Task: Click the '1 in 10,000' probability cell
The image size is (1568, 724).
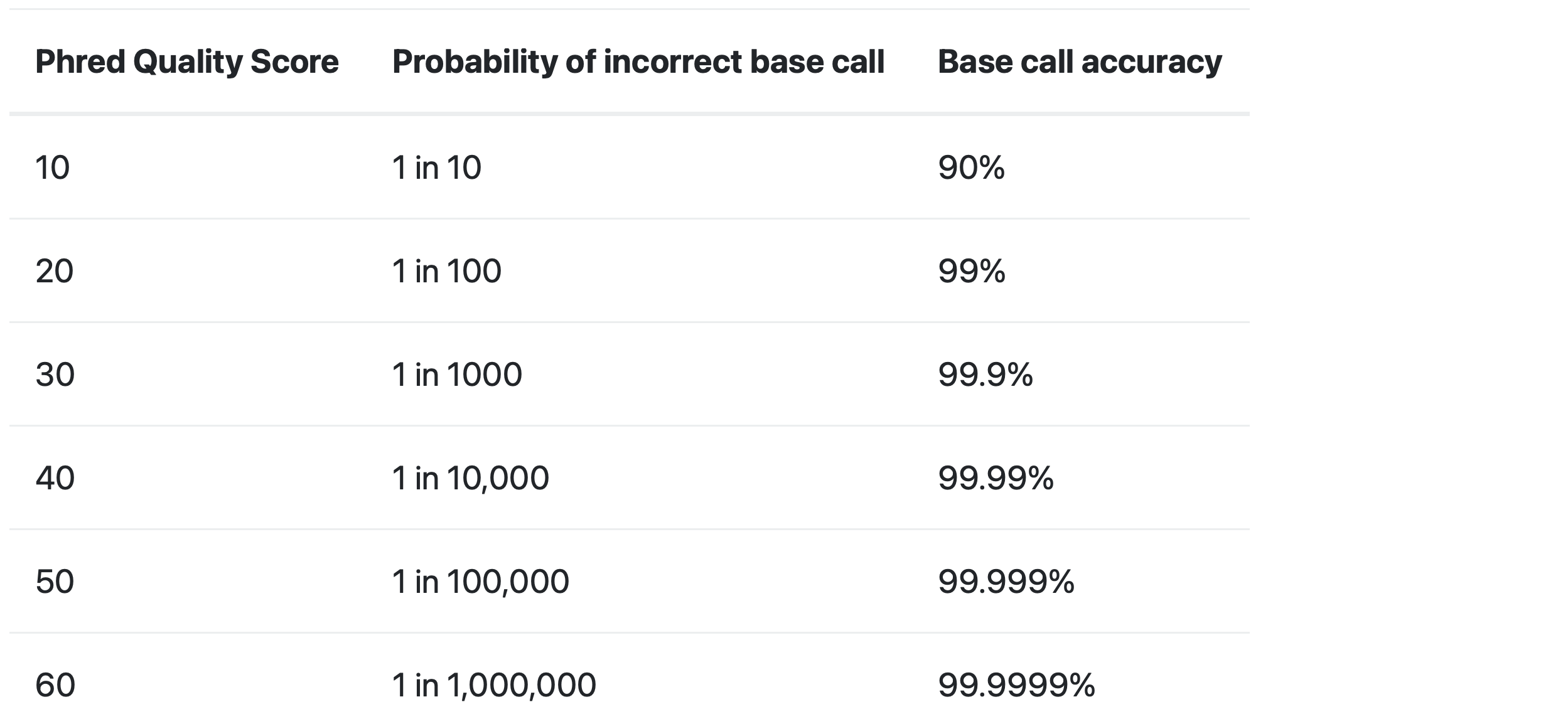Action: (470, 478)
